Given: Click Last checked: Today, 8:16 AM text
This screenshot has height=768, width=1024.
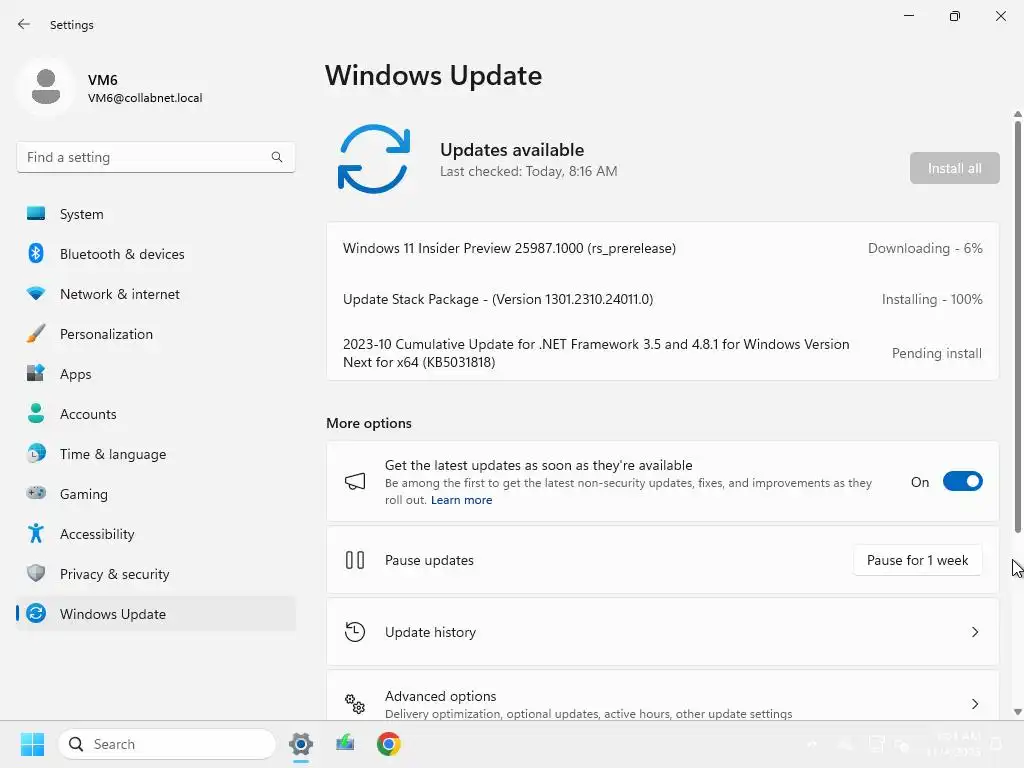Looking at the screenshot, I should (x=528, y=171).
